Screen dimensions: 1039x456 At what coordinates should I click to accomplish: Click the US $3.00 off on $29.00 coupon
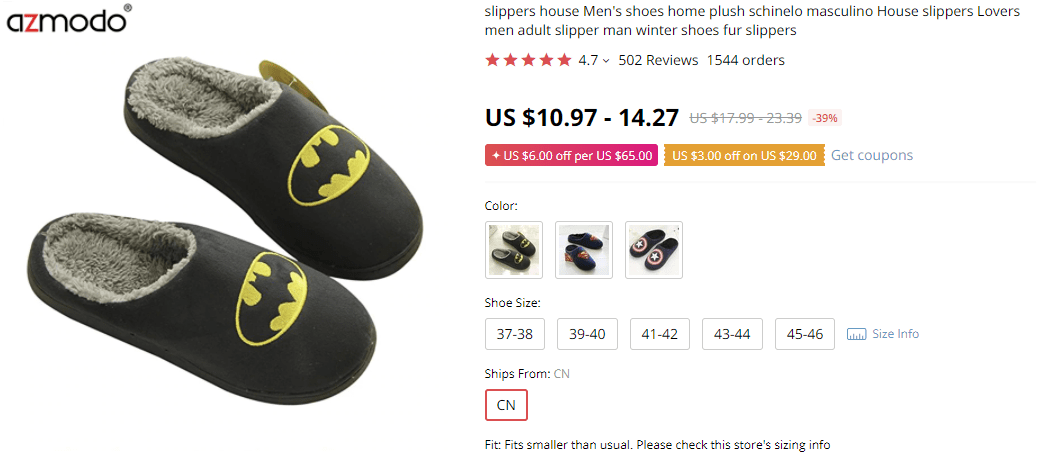click(744, 155)
